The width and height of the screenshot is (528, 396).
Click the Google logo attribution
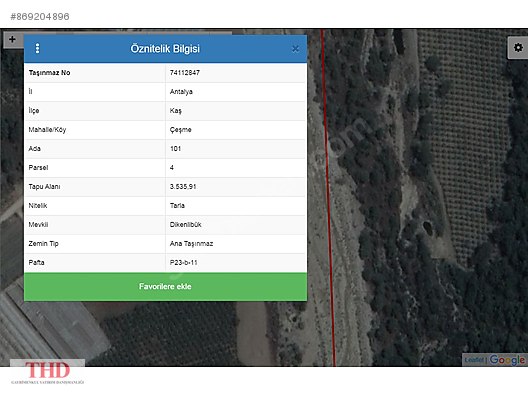point(507,360)
